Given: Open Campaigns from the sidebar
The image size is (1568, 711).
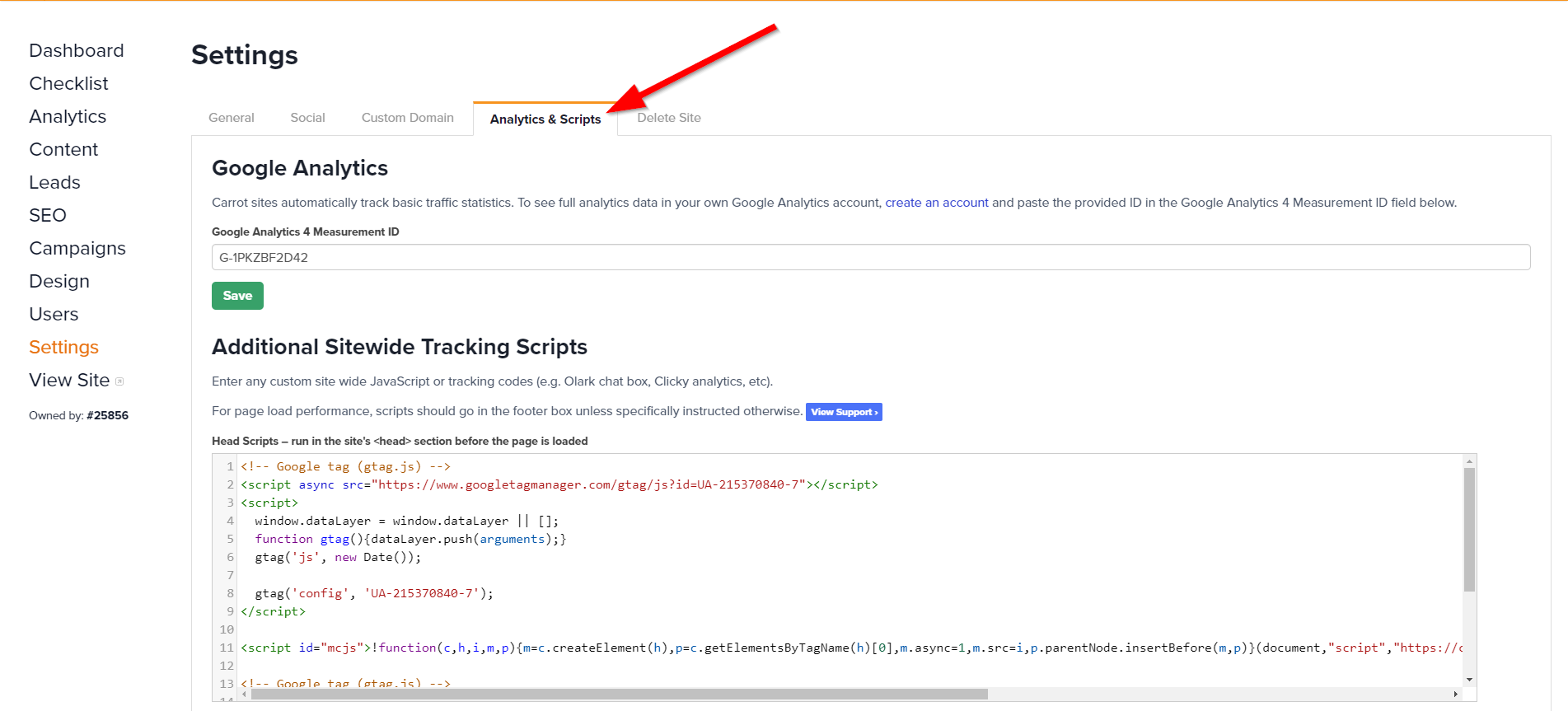Looking at the screenshot, I should coord(77,248).
